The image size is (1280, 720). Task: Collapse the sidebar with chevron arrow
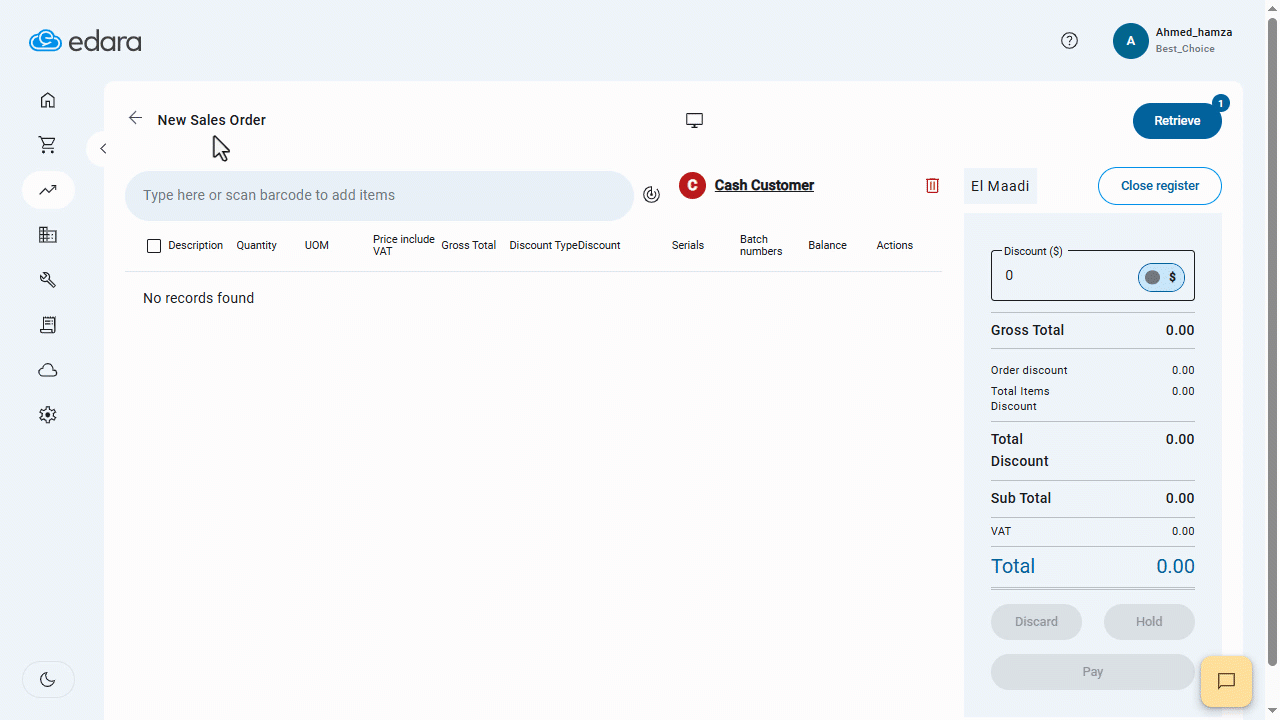point(101,149)
